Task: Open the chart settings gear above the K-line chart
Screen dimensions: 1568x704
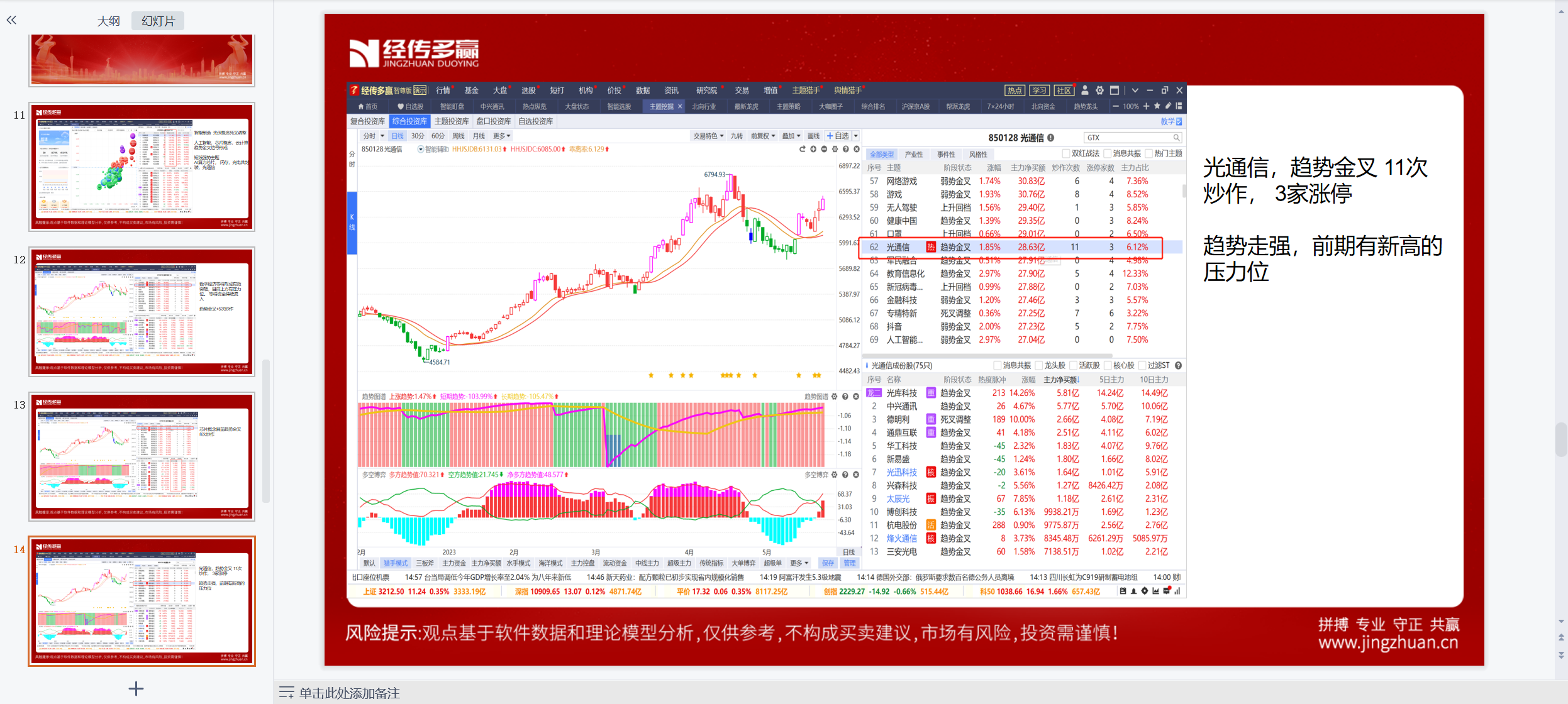Action: 835,149
